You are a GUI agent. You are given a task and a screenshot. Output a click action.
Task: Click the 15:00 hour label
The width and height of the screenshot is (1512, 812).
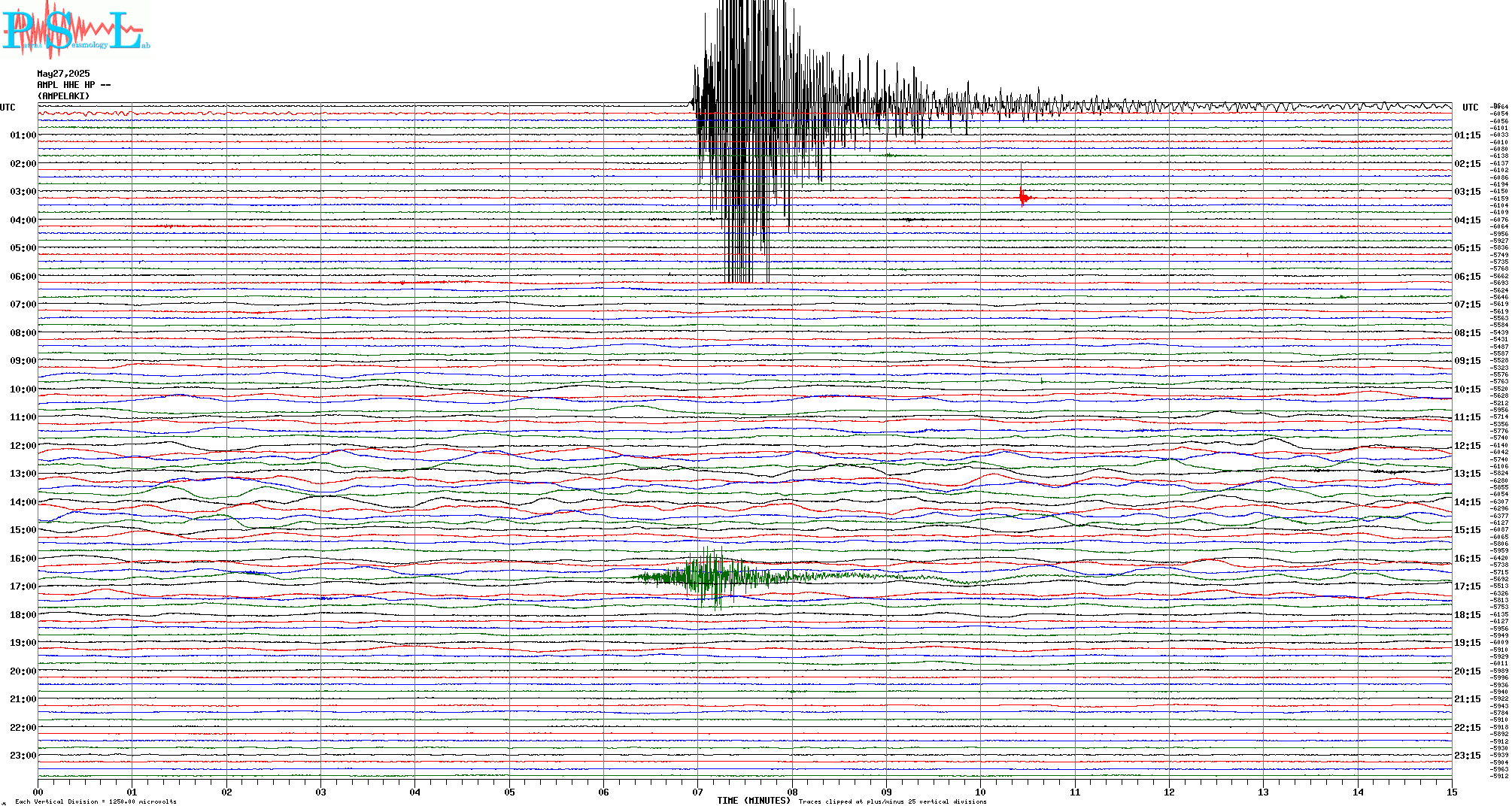[23, 530]
